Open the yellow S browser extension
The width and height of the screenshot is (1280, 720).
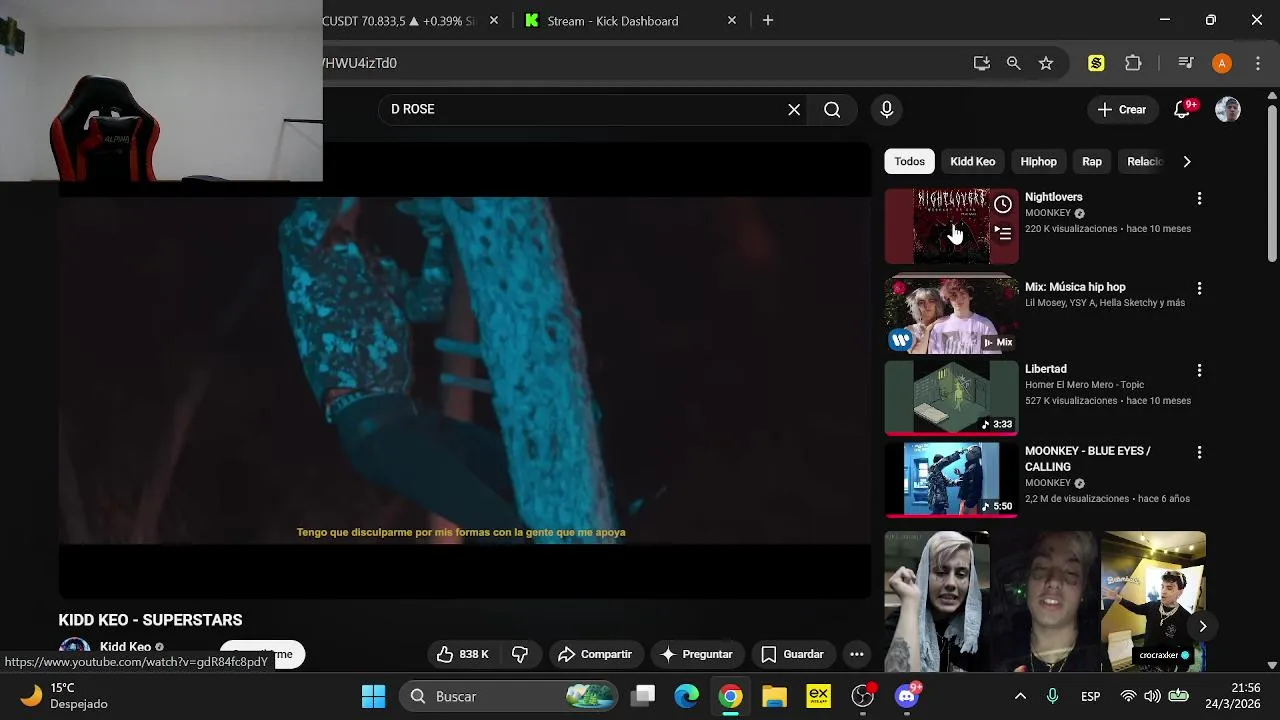[x=1096, y=63]
